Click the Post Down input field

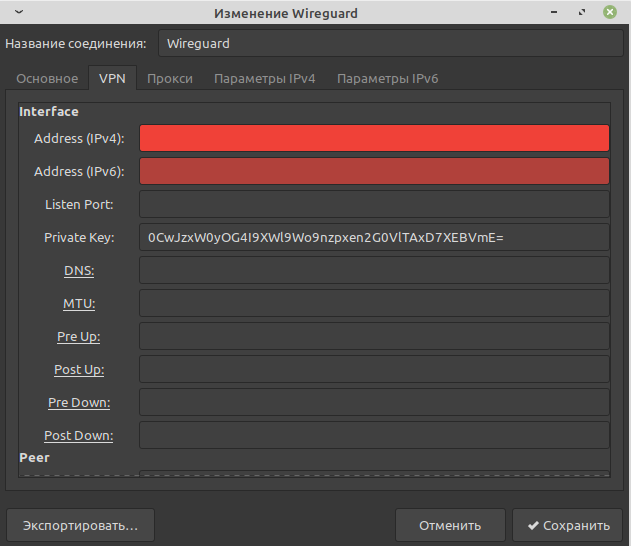point(374,435)
